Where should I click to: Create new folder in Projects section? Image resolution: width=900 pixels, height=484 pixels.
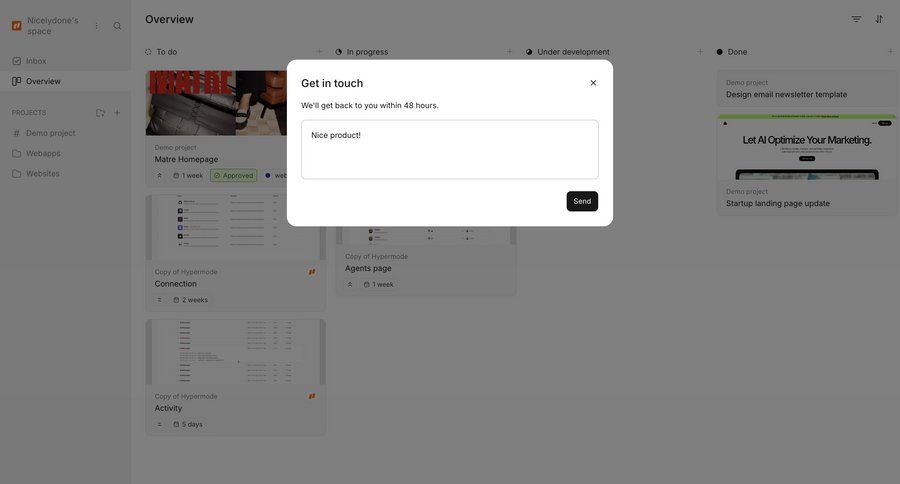pyautogui.click(x=100, y=113)
